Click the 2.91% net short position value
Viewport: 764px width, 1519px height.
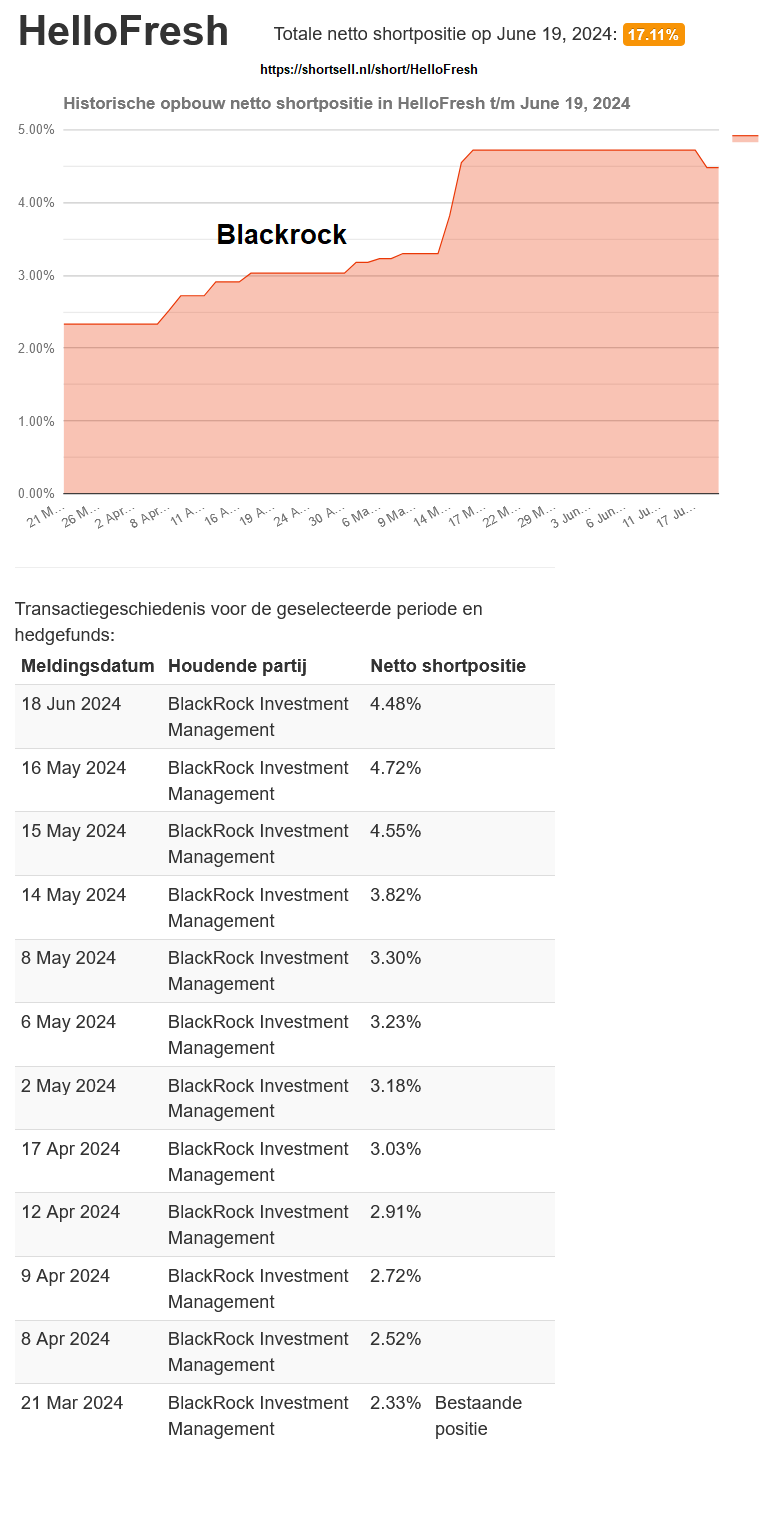coord(395,1212)
